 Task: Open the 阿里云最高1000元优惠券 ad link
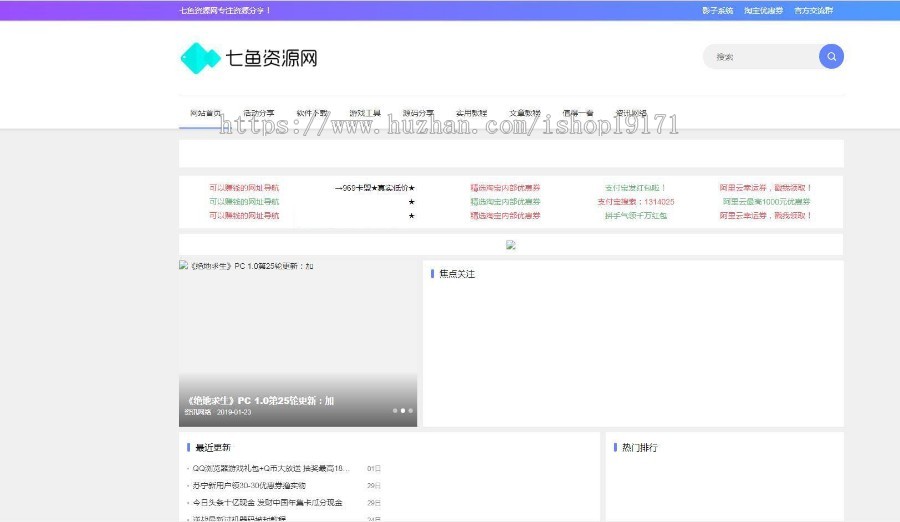coord(766,202)
